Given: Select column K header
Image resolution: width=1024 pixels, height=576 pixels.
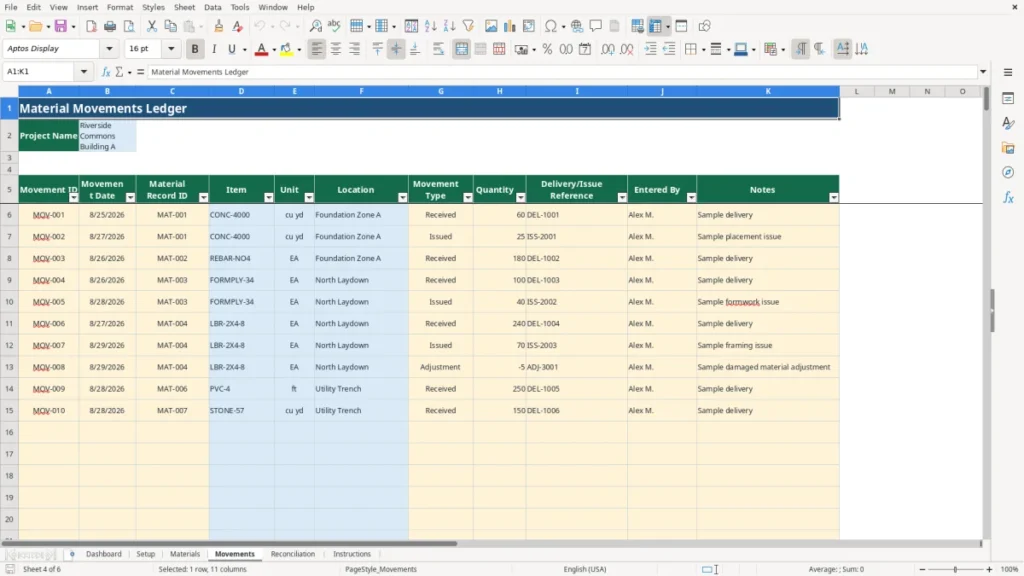Looking at the screenshot, I should pyautogui.click(x=768, y=91).
